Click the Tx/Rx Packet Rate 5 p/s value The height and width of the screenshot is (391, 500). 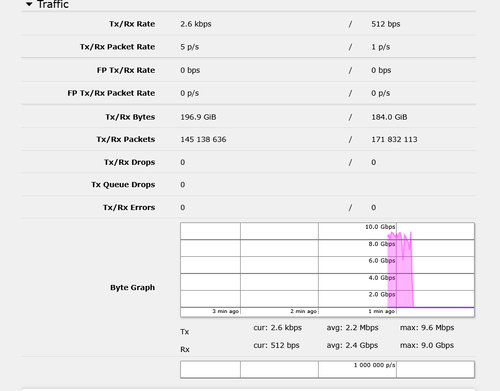[190, 47]
